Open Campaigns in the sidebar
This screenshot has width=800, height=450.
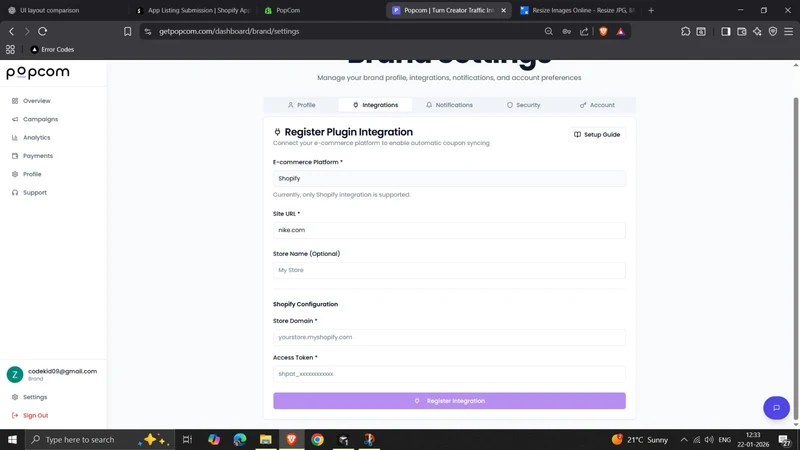click(x=35, y=119)
